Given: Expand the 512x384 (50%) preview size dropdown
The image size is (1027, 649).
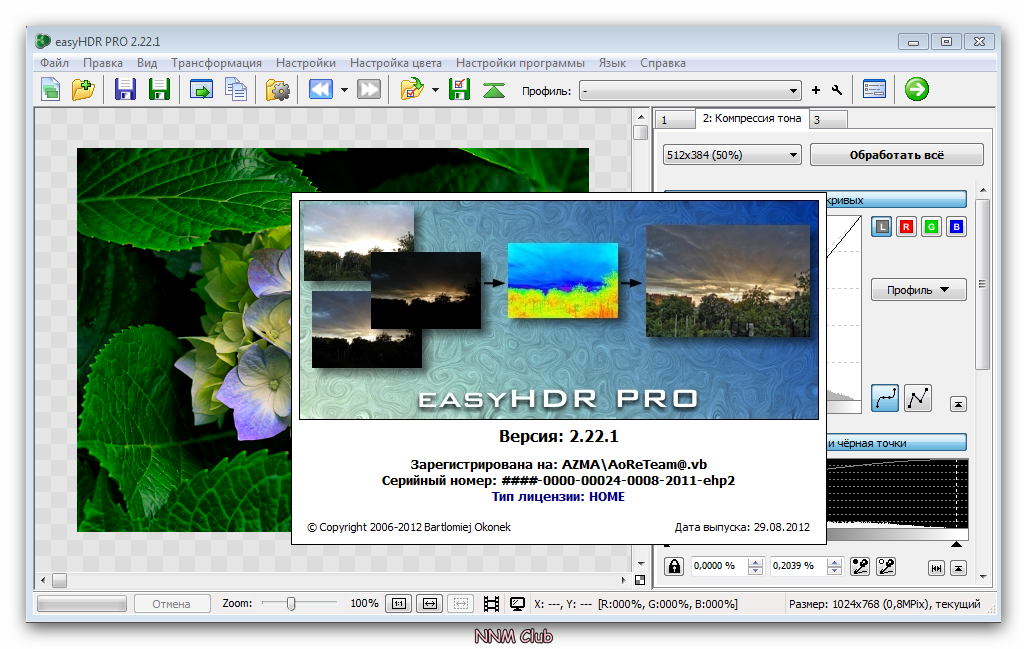Looking at the screenshot, I should (732, 155).
